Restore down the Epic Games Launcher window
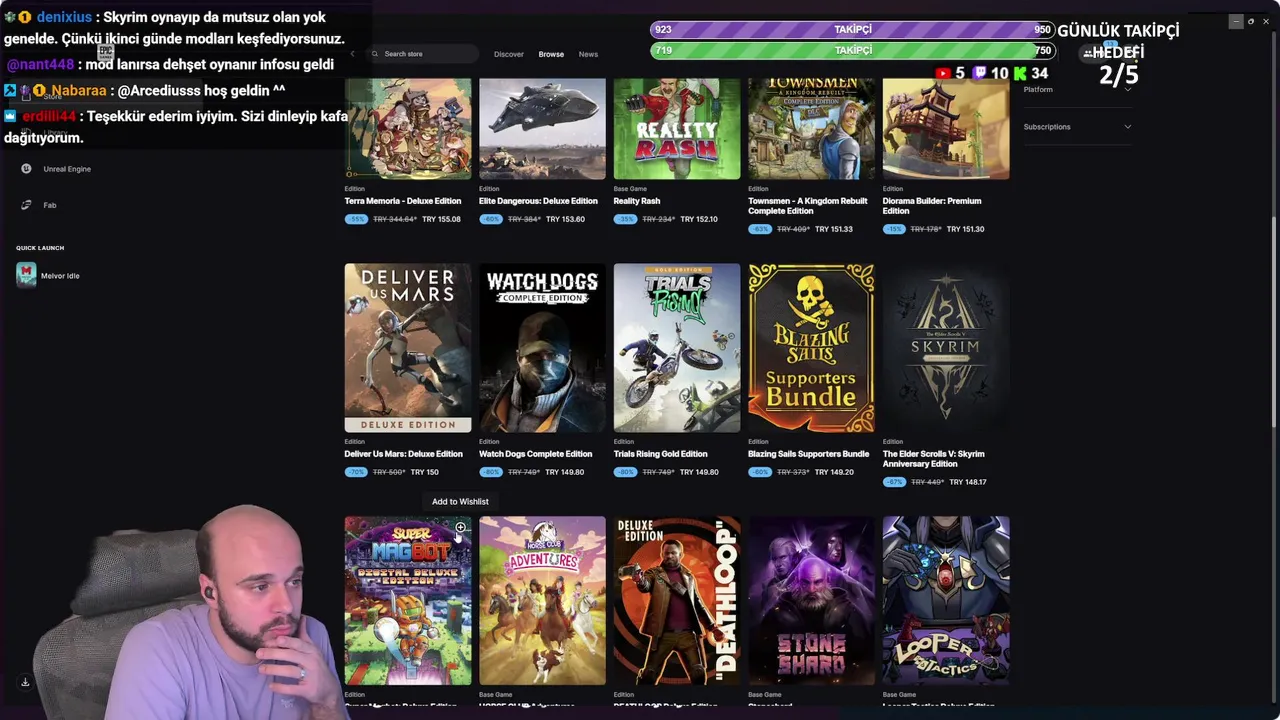1280x720 pixels. (1251, 21)
